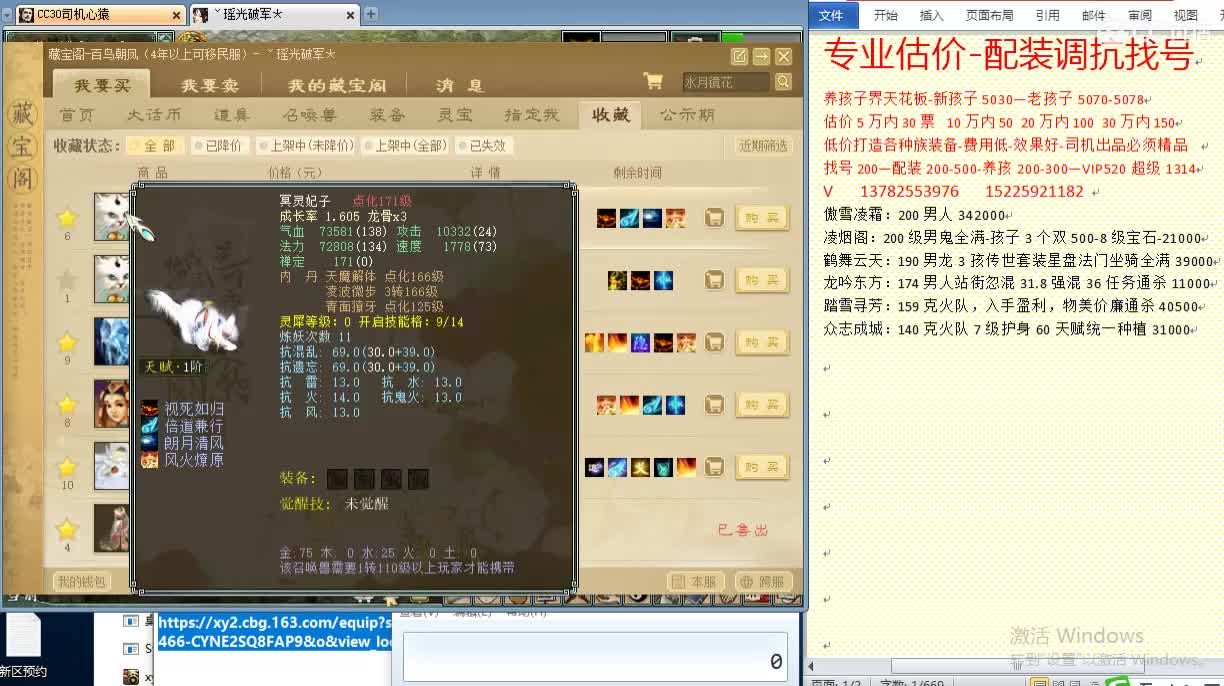The image size is (1224, 686).
Task: Open Word 页面布局 ribbon tab
Action: tap(989, 15)
